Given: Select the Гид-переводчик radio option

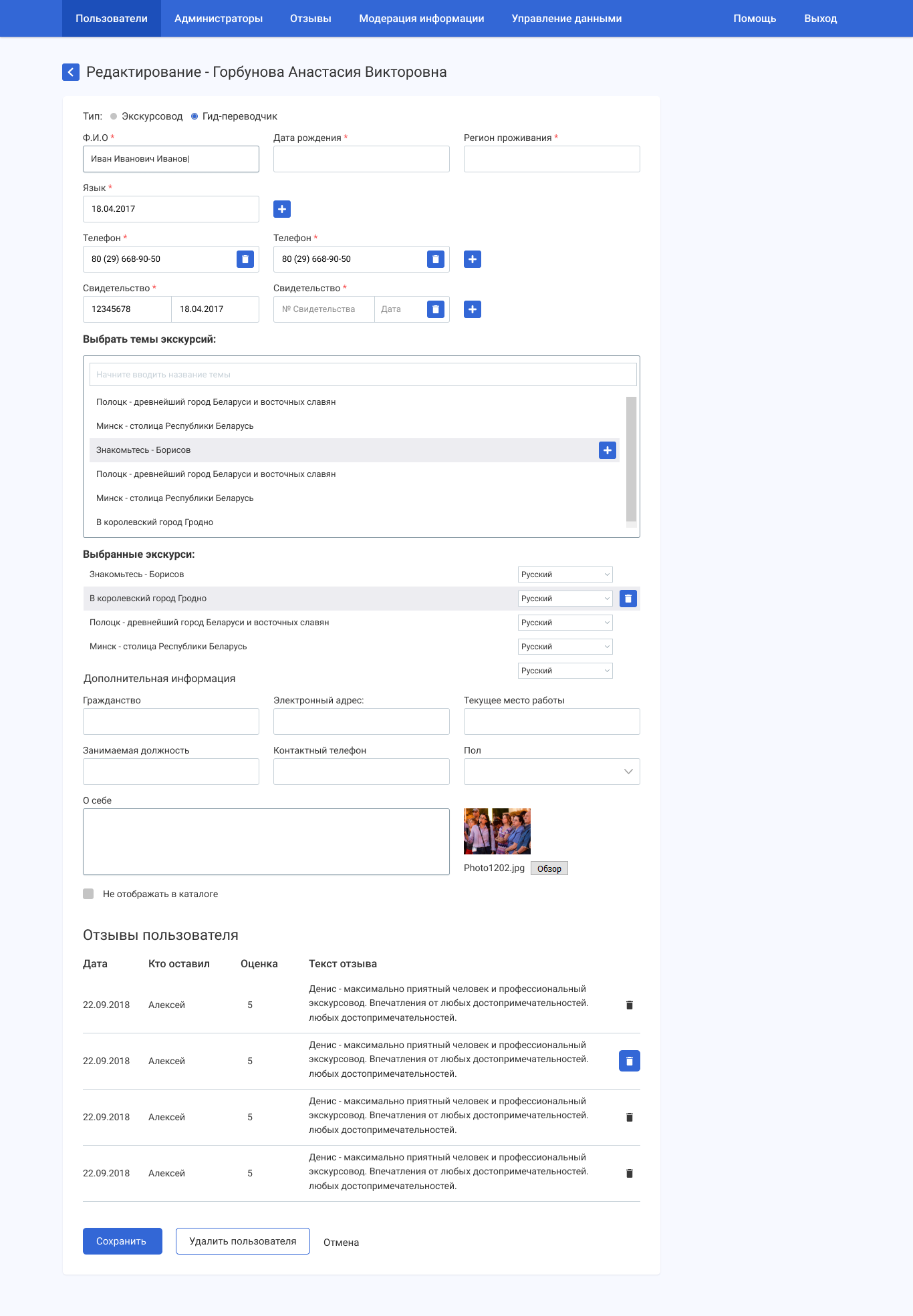Looking at the screenshot, I should 194,116.
